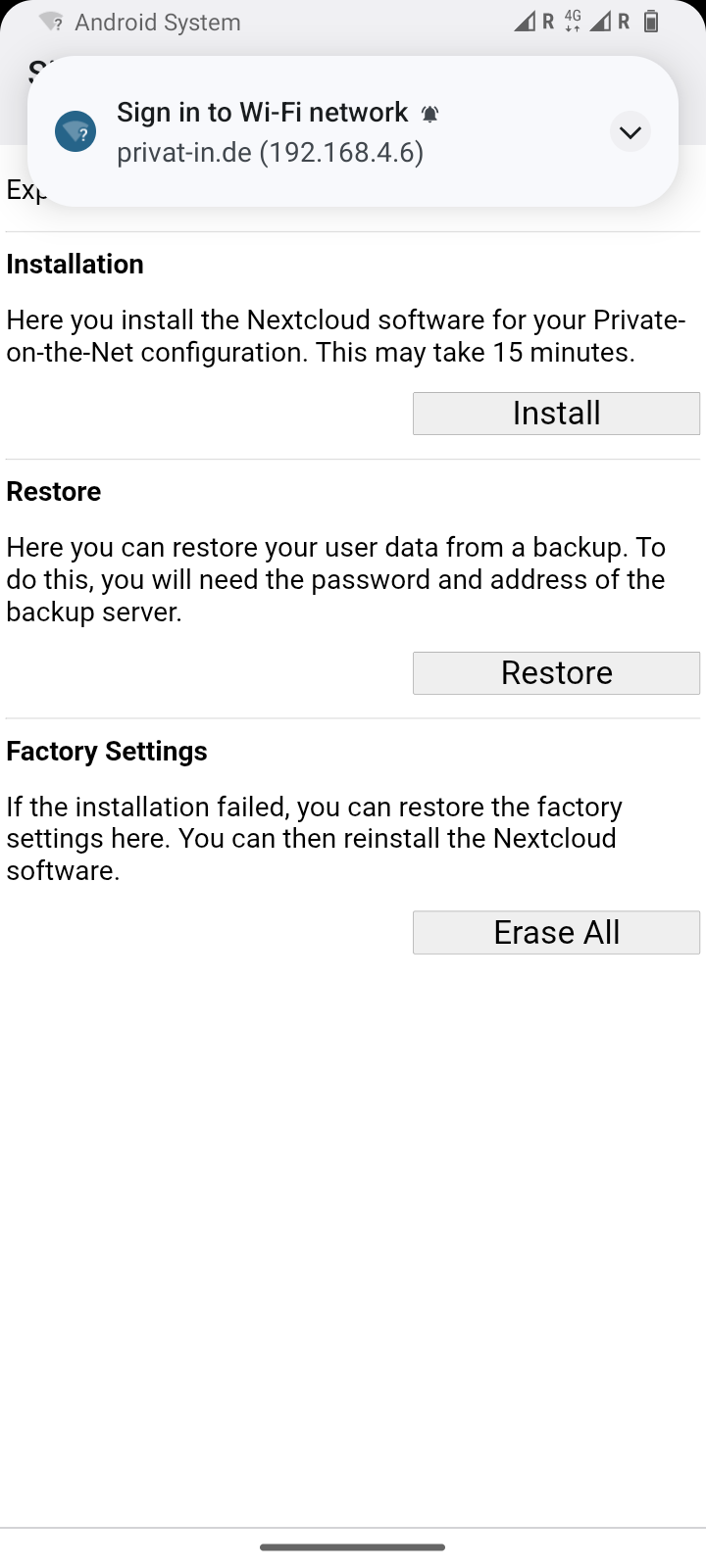This screenshot has height=1568, width=706.
Task: Select the Restore section heading
Action: [x=54, y=491]
